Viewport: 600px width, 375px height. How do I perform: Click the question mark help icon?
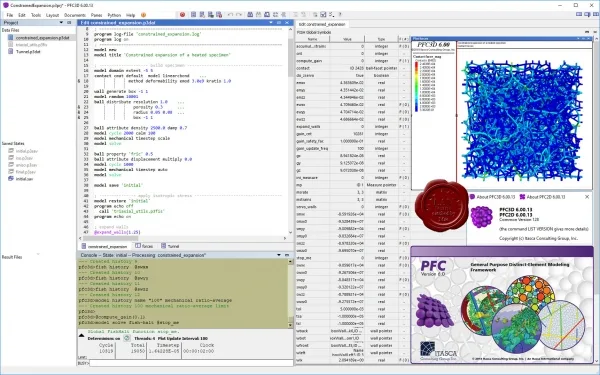click(x=340, y=15)
